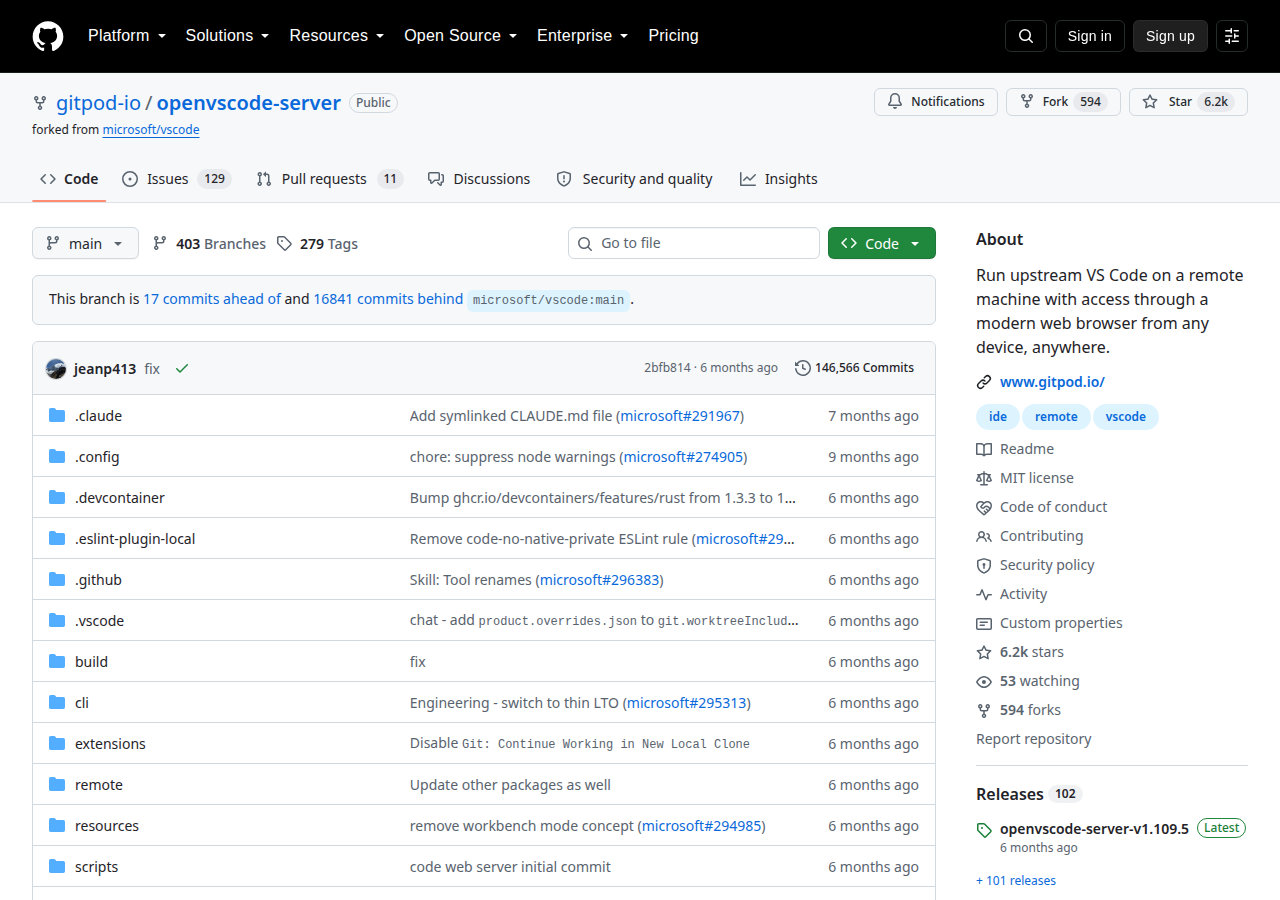This screenshot has width=1280, height=900.
Task: Click the GitHub logo icon
Action: [48, 36]
